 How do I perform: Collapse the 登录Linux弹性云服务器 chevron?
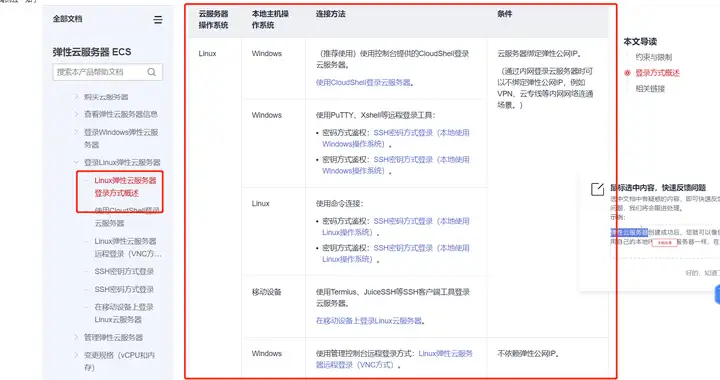point(76,162)
